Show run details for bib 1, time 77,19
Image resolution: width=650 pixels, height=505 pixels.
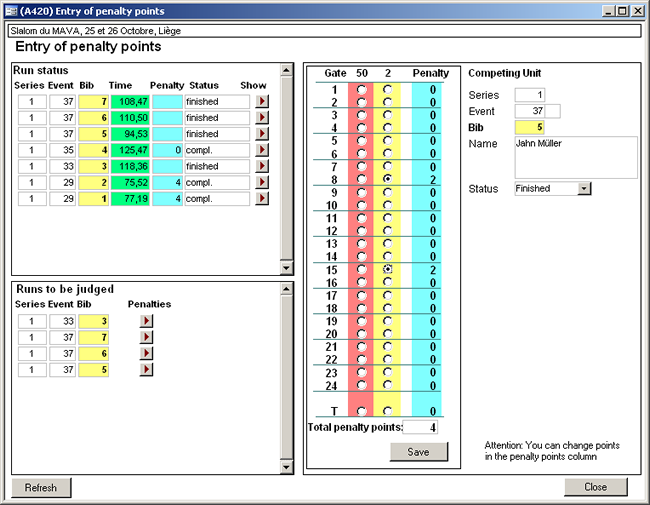(x=262, y=198)
